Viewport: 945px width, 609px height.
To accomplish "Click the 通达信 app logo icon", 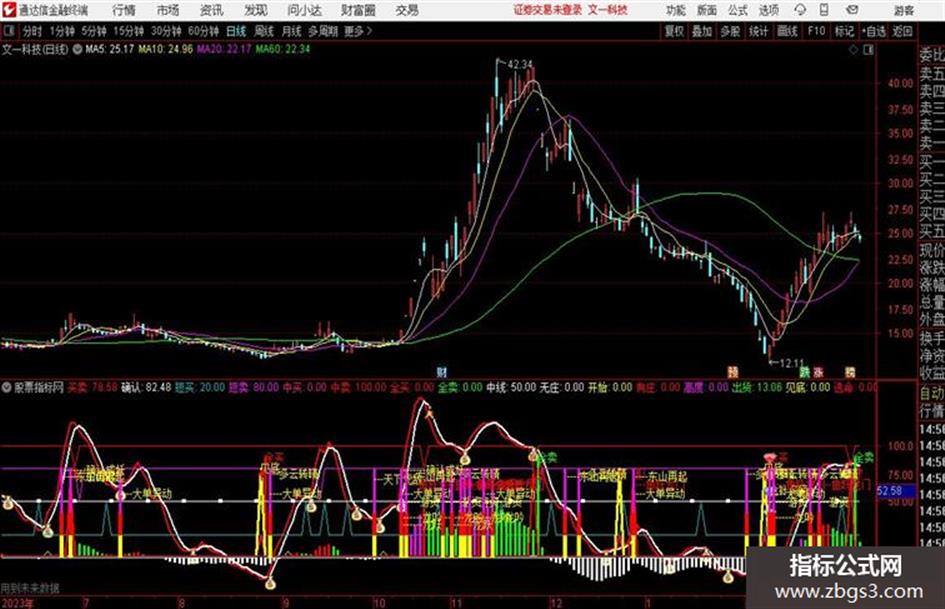I will [x=8, y=9].
